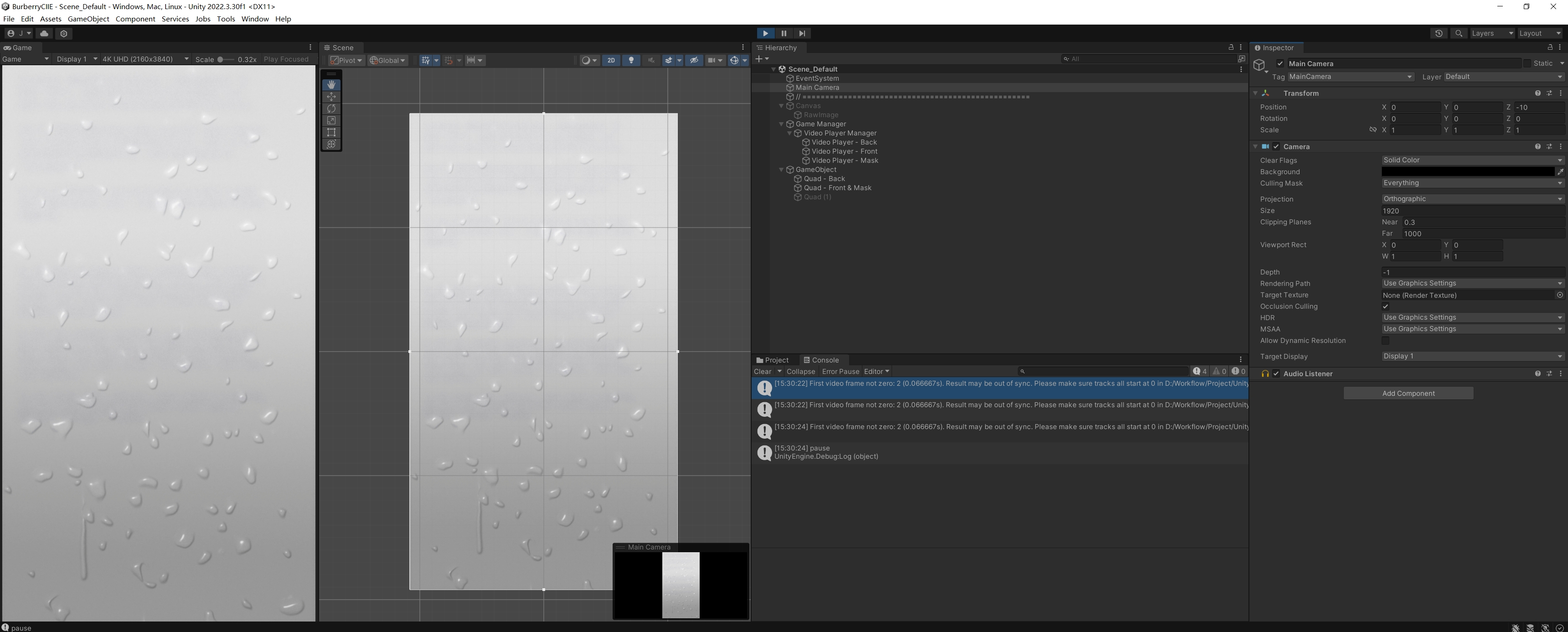The width and height of the screenshot is (1568, 632).
Task: Disable the Audio Listener component checkbox
Action: [x=1276, y=374]
